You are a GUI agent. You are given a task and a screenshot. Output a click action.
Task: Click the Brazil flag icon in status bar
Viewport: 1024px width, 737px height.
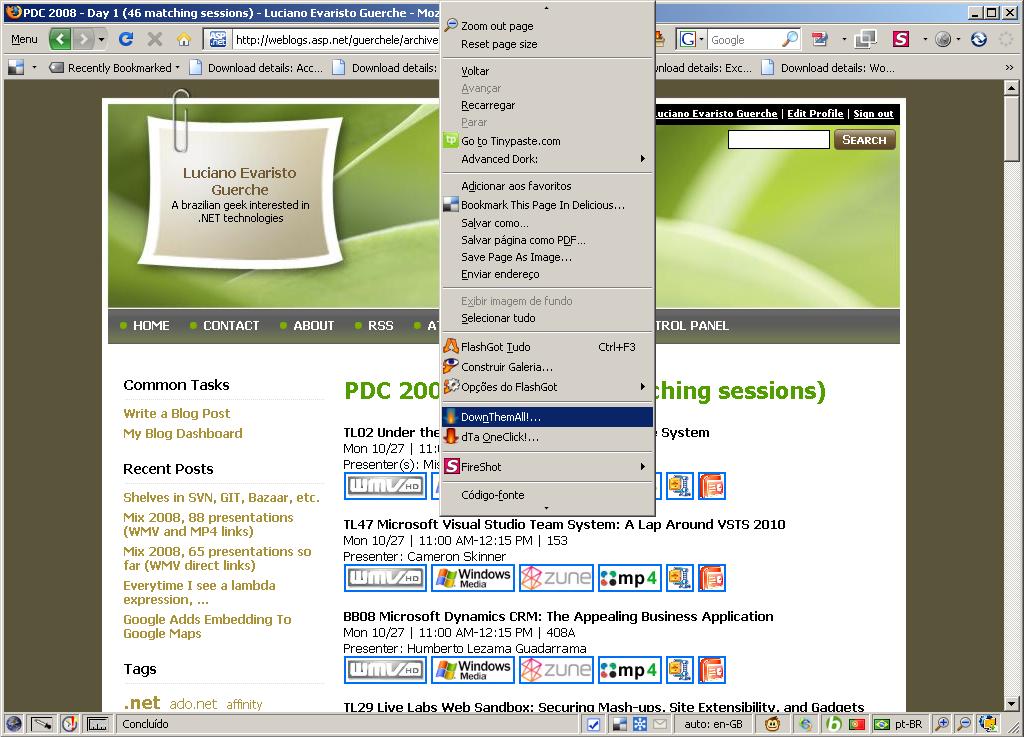[x=882, y=724]
